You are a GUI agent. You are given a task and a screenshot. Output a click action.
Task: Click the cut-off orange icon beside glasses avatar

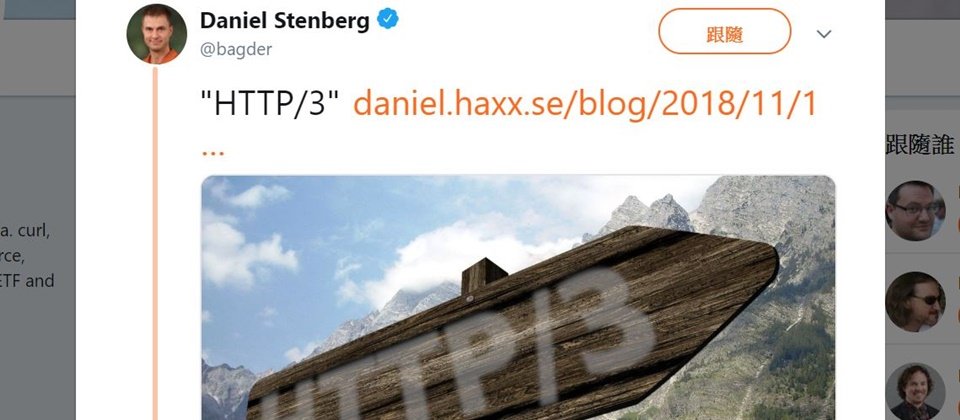point(957,211)
